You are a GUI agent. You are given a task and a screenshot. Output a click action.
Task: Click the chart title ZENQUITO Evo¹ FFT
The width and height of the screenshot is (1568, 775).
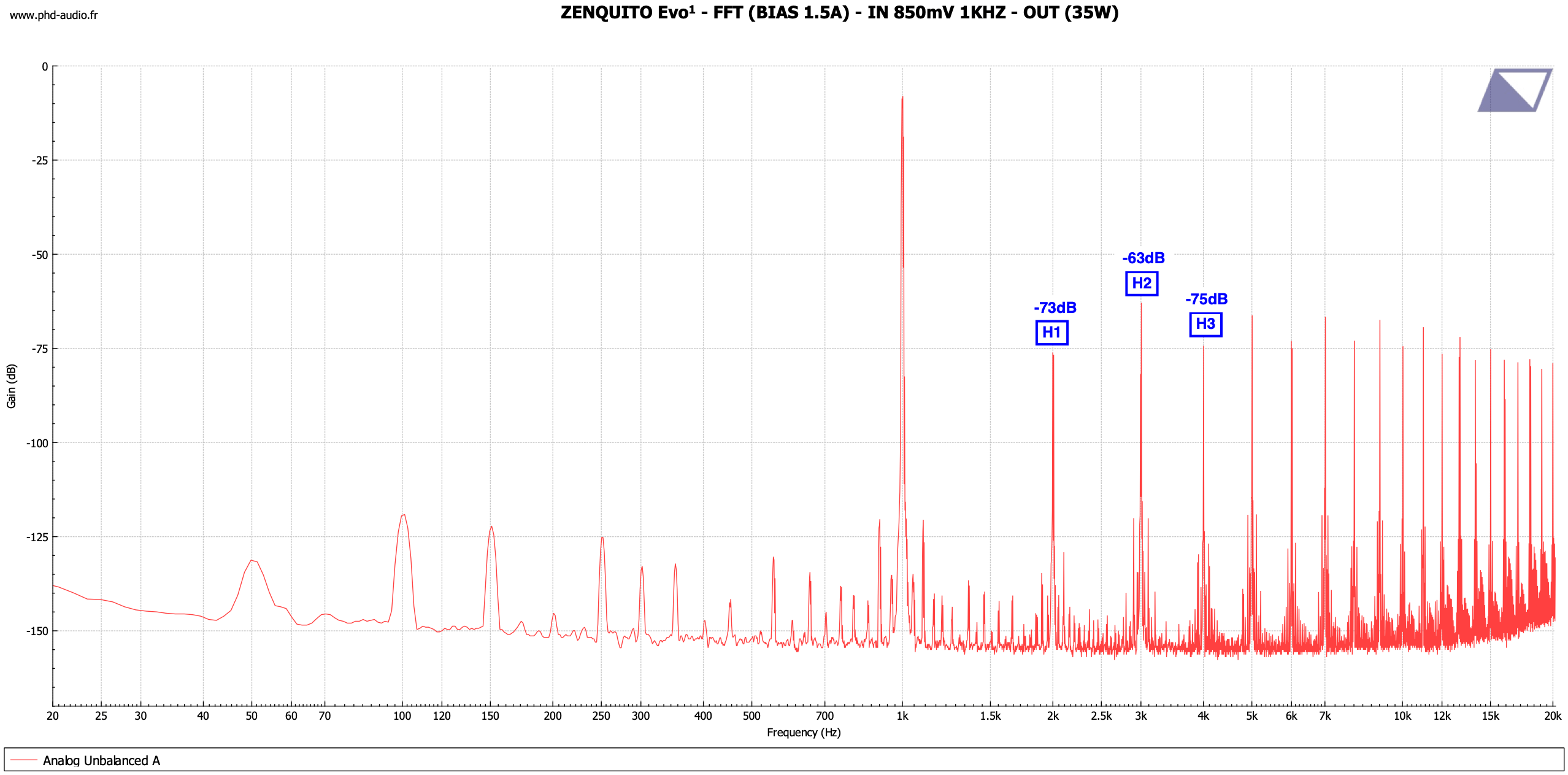tap(839, 12)
